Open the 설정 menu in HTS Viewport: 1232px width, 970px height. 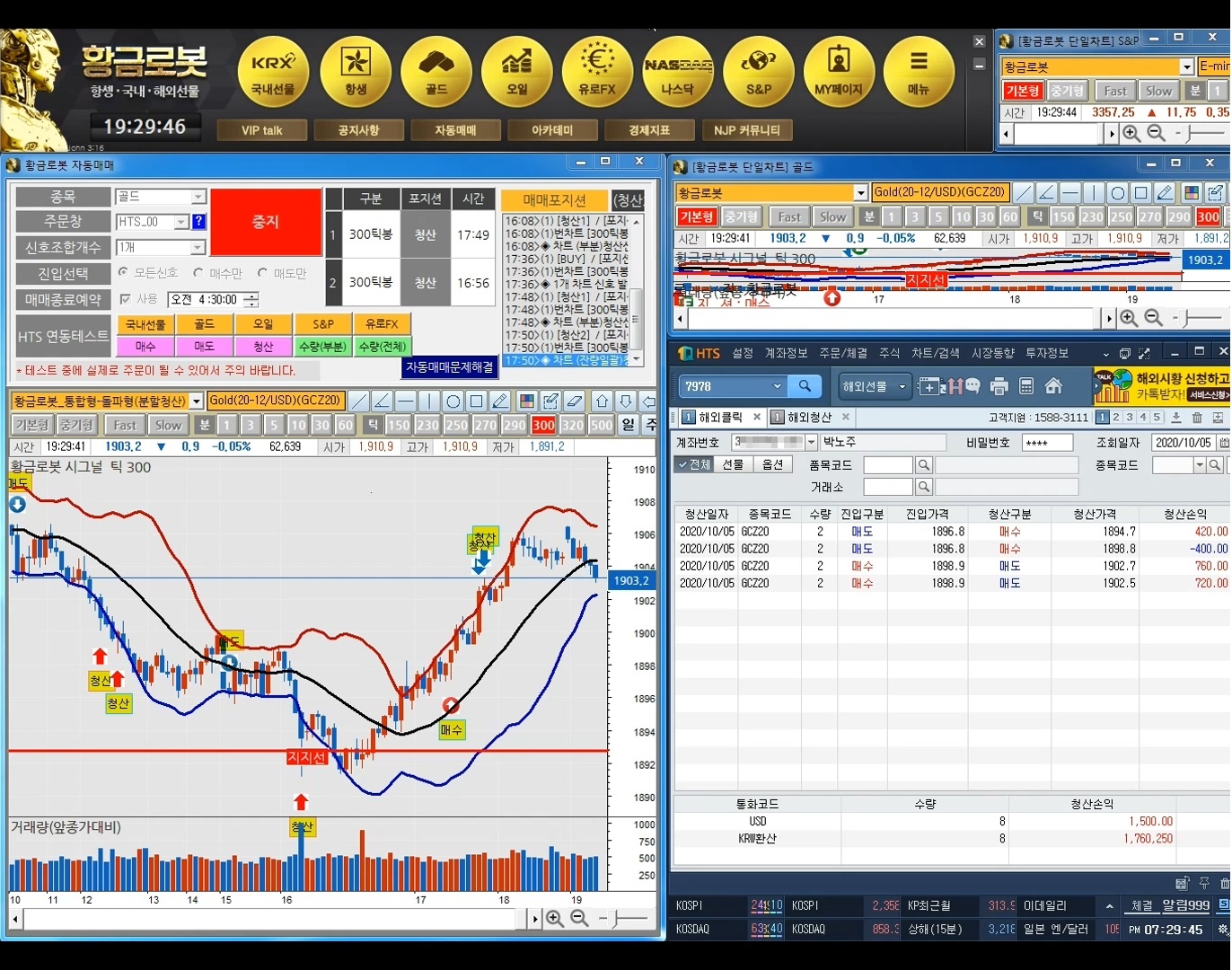tap(743, 353)
